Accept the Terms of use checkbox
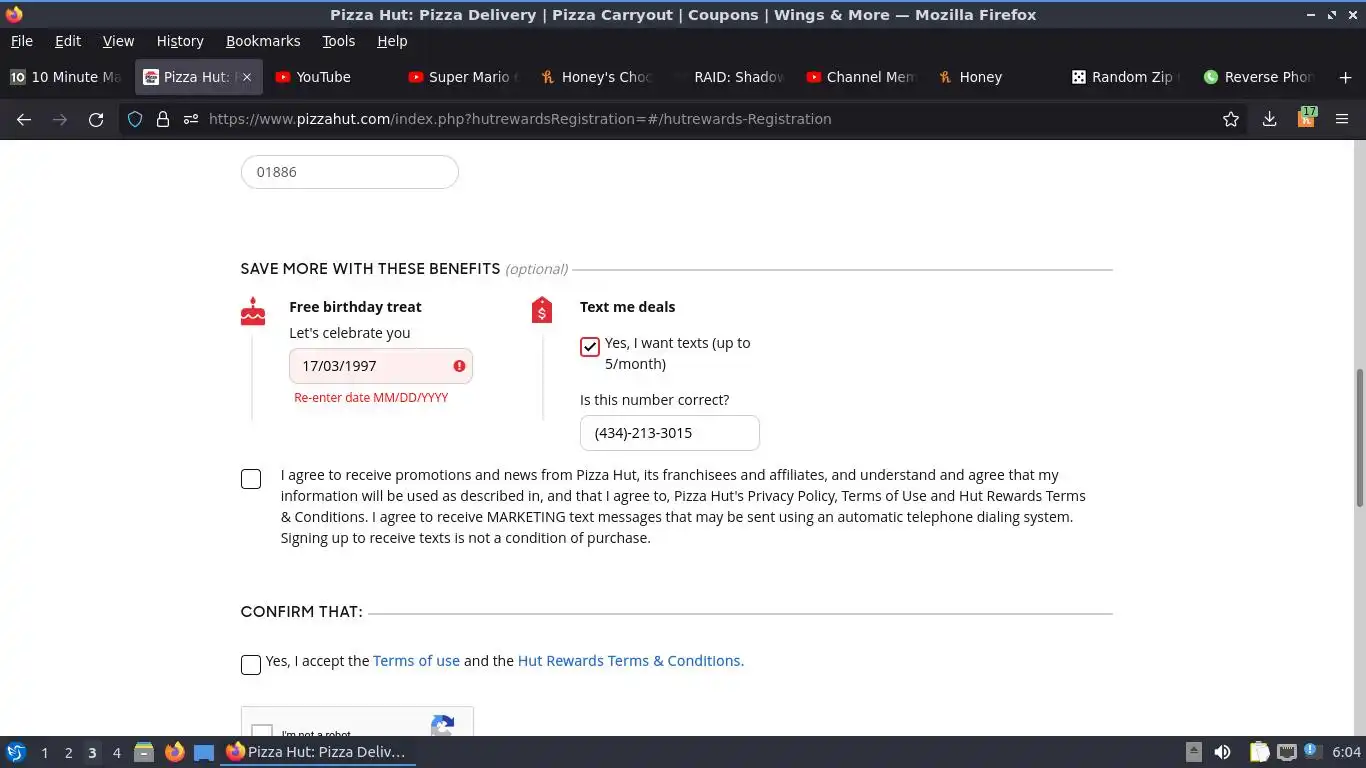Image resolution: width=1366 pixels, height=768 pixels. click(251, 665)
